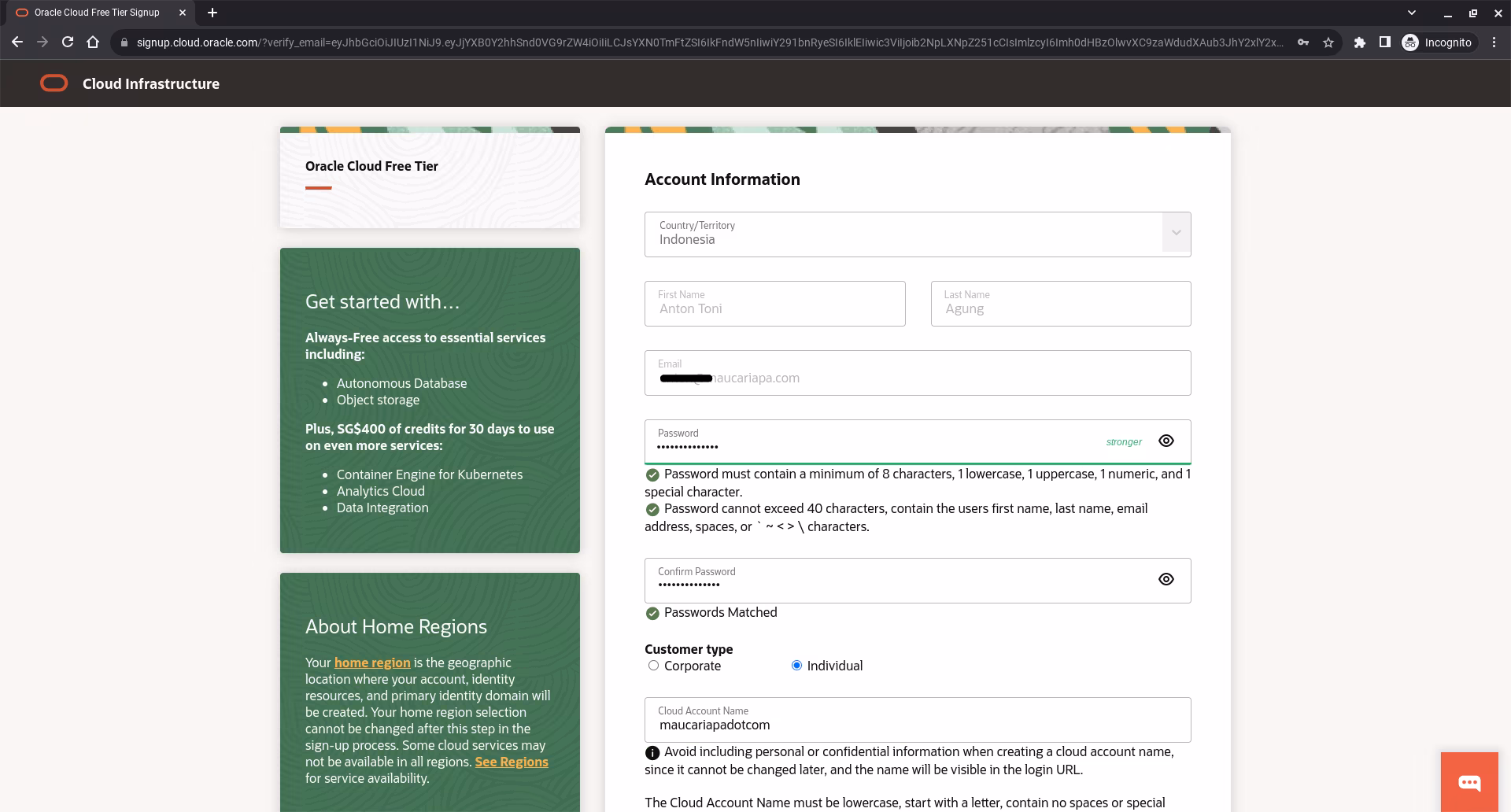Viewport: 1511px width, 812px height.
Task: Click the 'stronger' password strength label
Action: click(x=1124, y=442)
